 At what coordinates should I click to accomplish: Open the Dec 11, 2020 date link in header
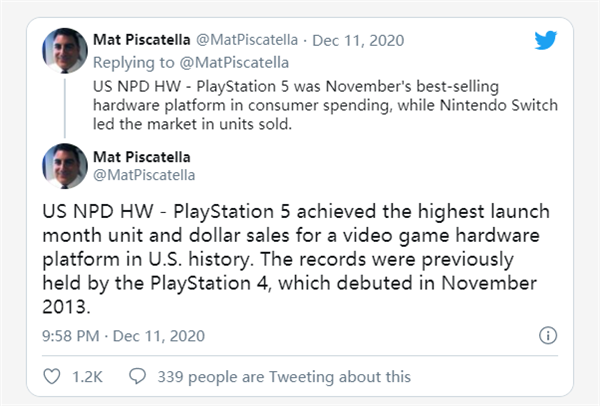(358, 40)
